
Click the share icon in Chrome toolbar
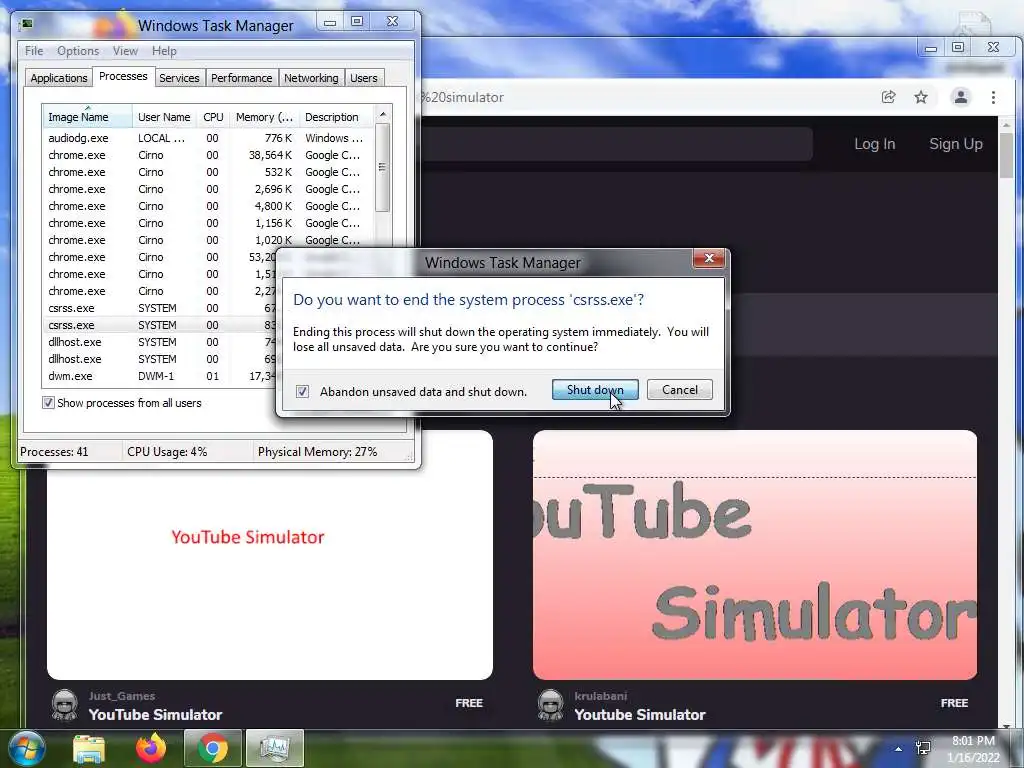tap(888, 97)
